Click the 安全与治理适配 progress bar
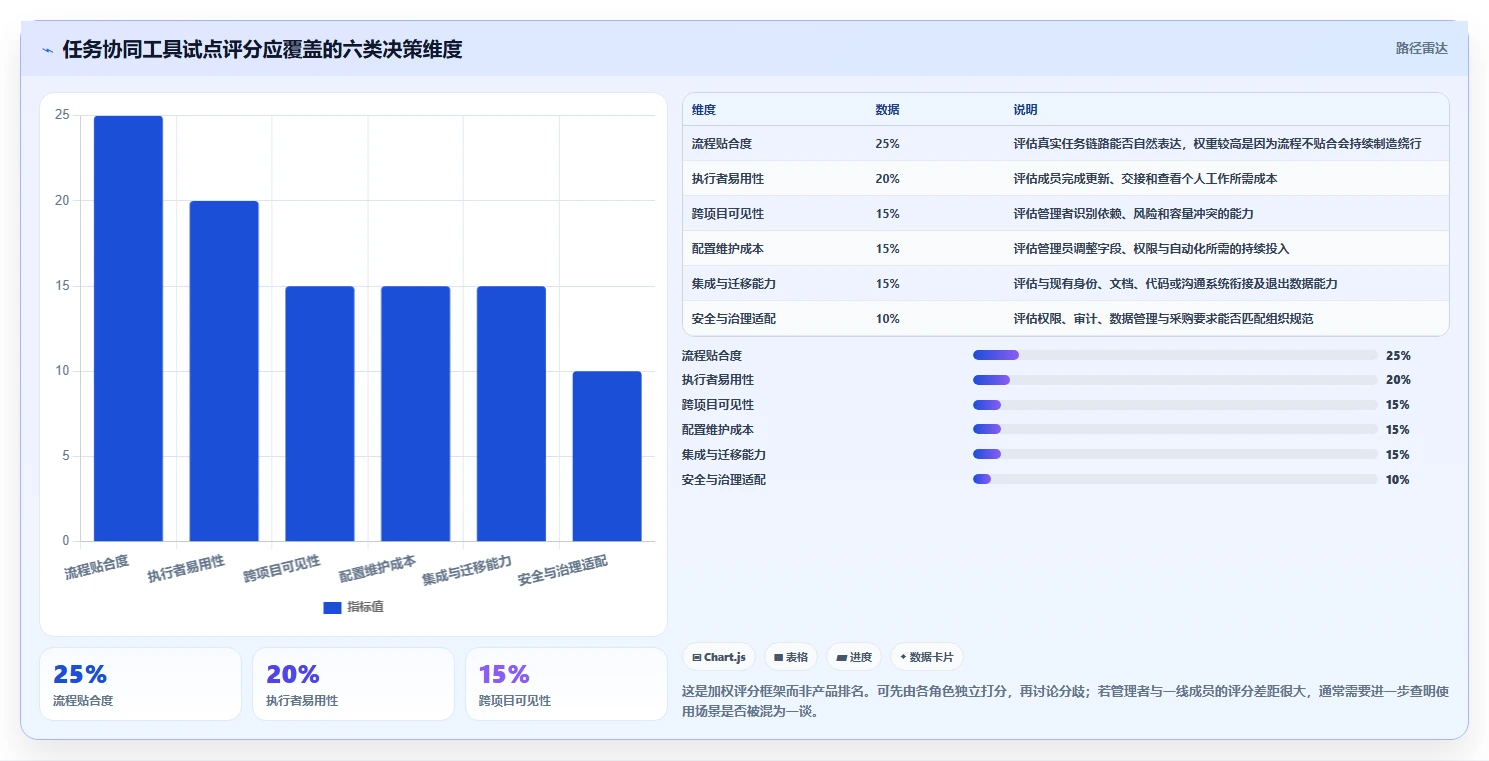The image size is (1489, 761). (1175, 480)
